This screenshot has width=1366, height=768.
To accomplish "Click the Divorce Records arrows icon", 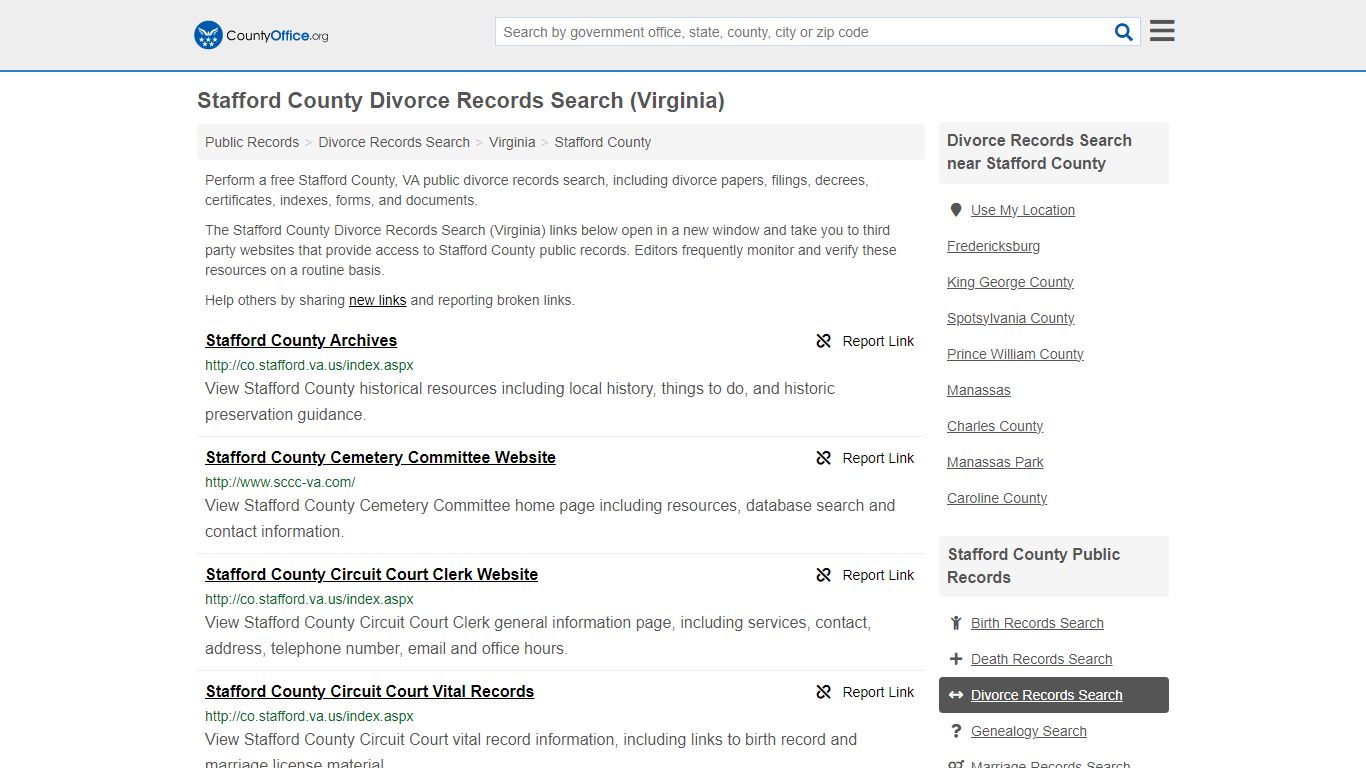I will [x=956, y=695].
